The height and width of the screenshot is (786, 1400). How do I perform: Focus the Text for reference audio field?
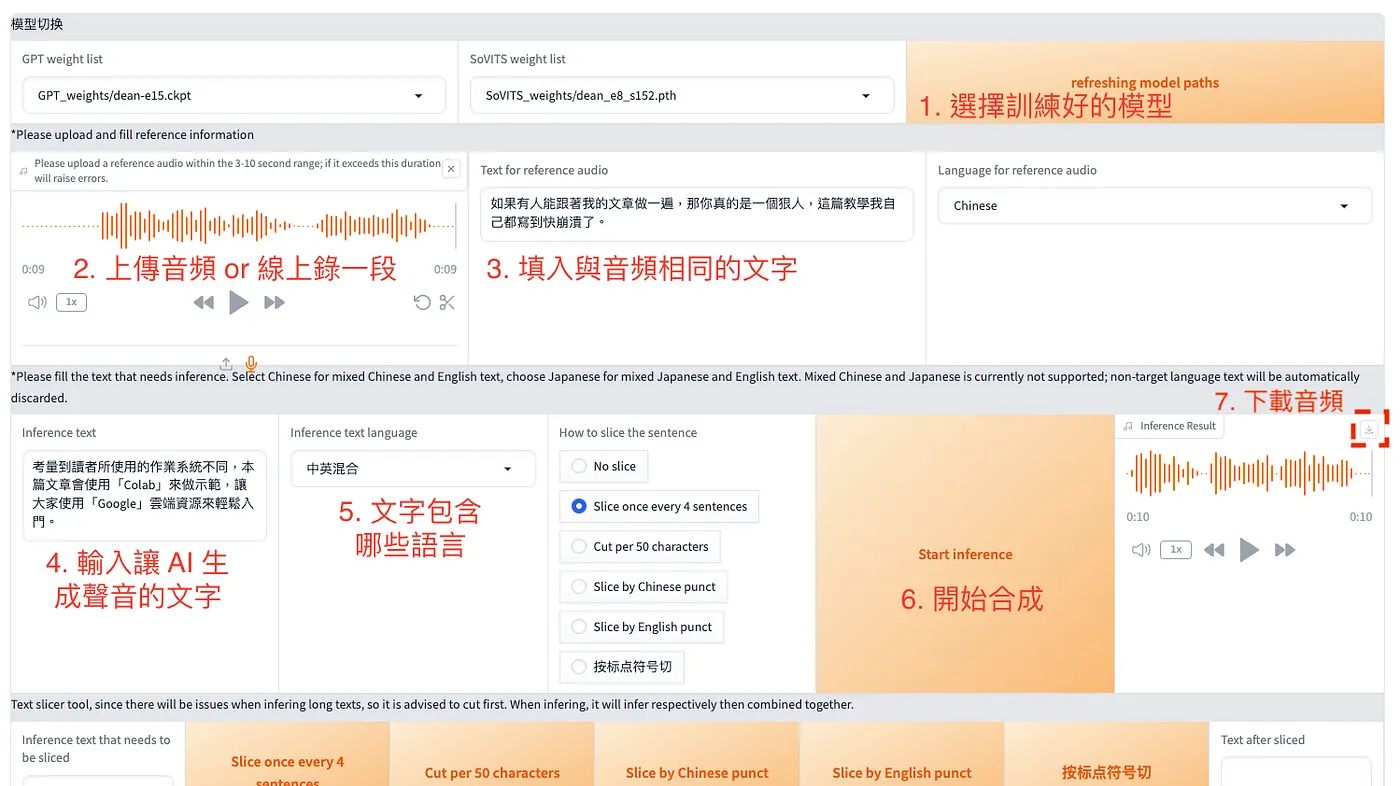pyautogui.click(x=697, y=214)
